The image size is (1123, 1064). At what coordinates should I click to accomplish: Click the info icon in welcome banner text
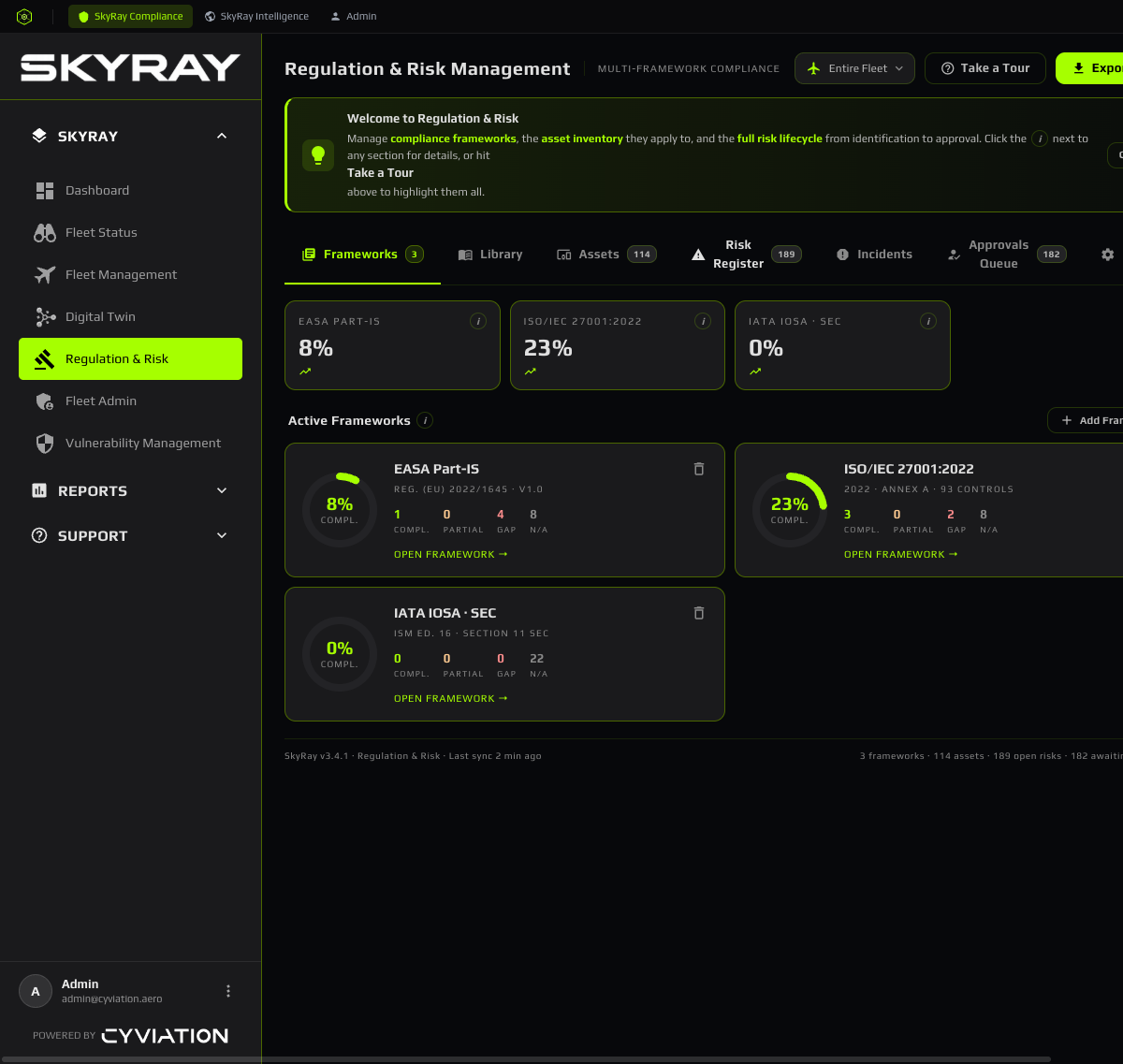coord(1040,138)
